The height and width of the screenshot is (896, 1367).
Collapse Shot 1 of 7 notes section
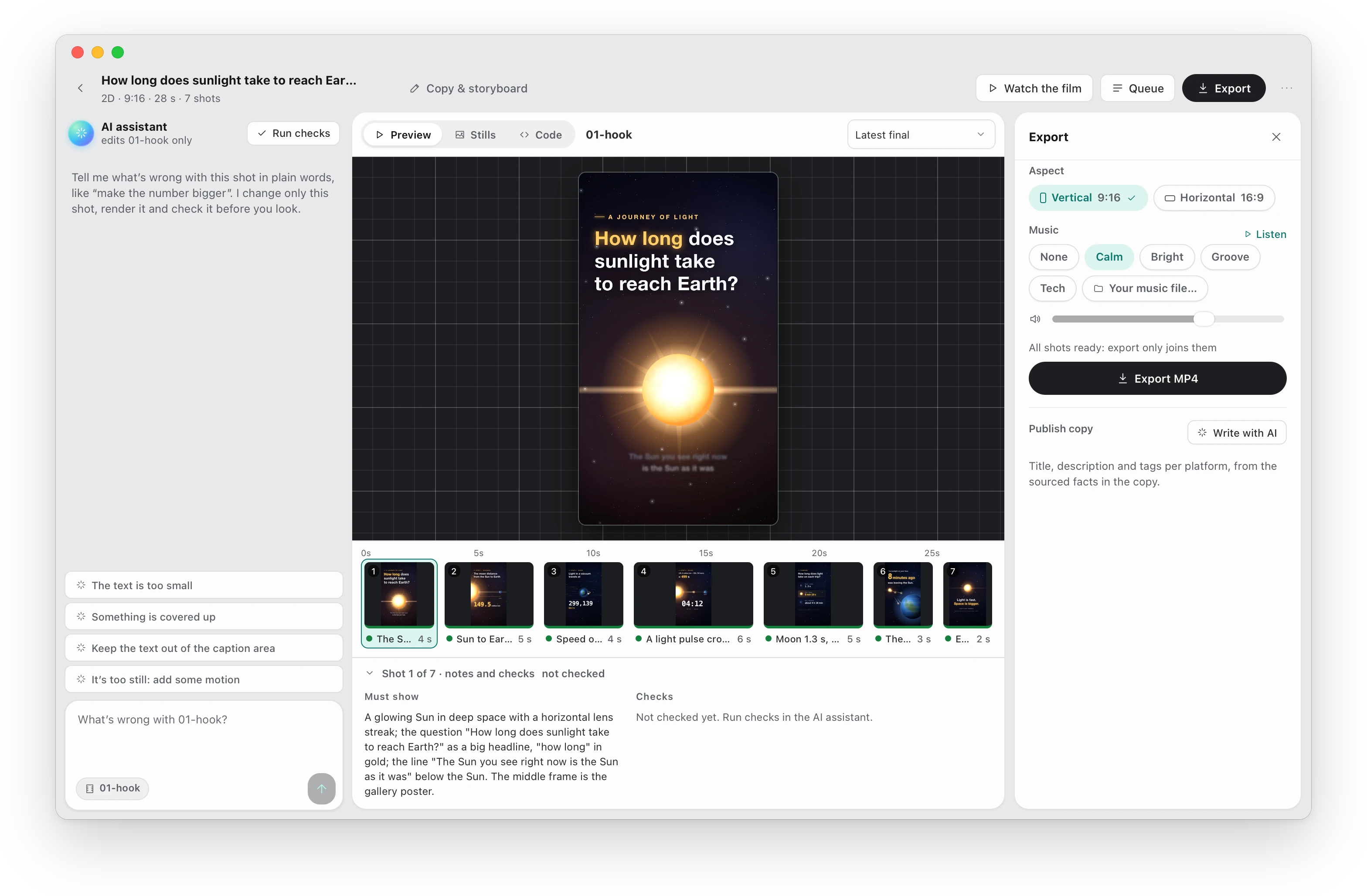(370, 673)
